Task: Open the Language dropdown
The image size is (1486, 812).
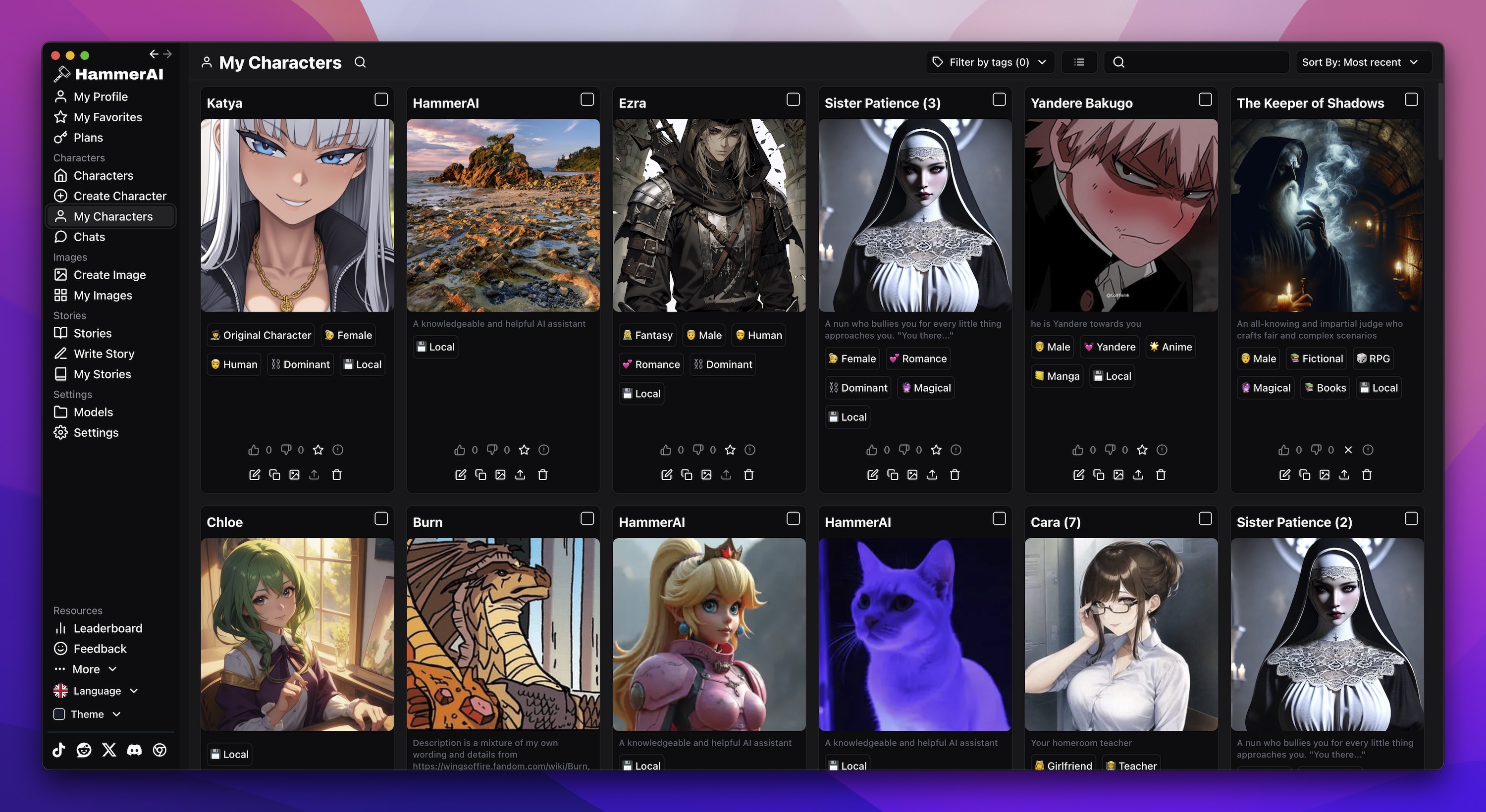Action: 96,691
